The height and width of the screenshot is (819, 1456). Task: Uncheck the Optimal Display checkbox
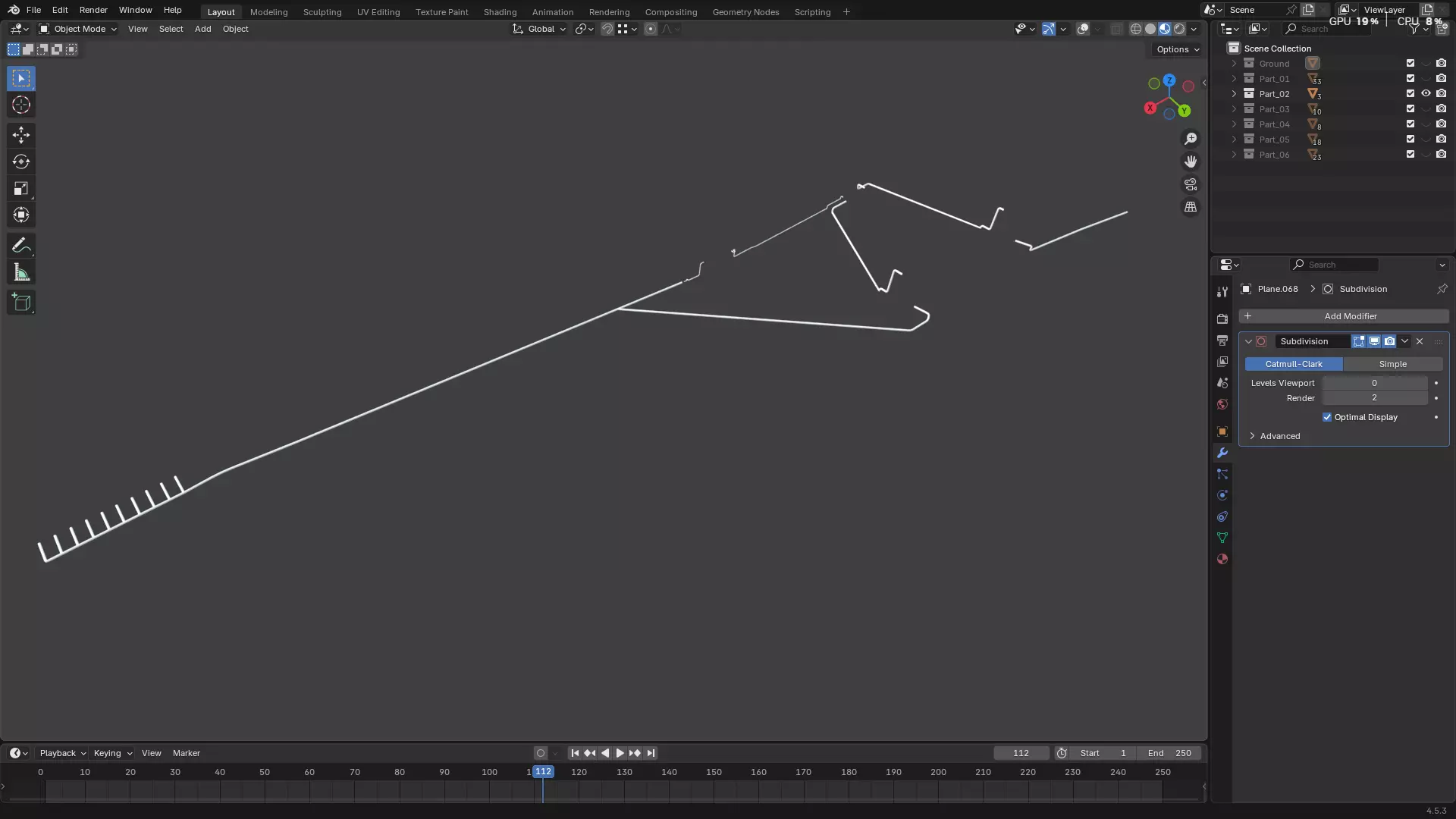pyautogui.click(x=1327, y=417)
